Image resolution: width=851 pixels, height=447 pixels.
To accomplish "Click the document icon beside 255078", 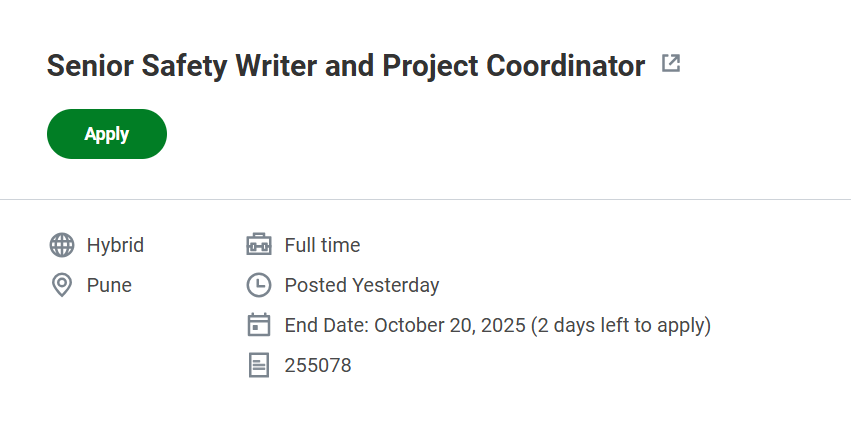I will [259, 365].
